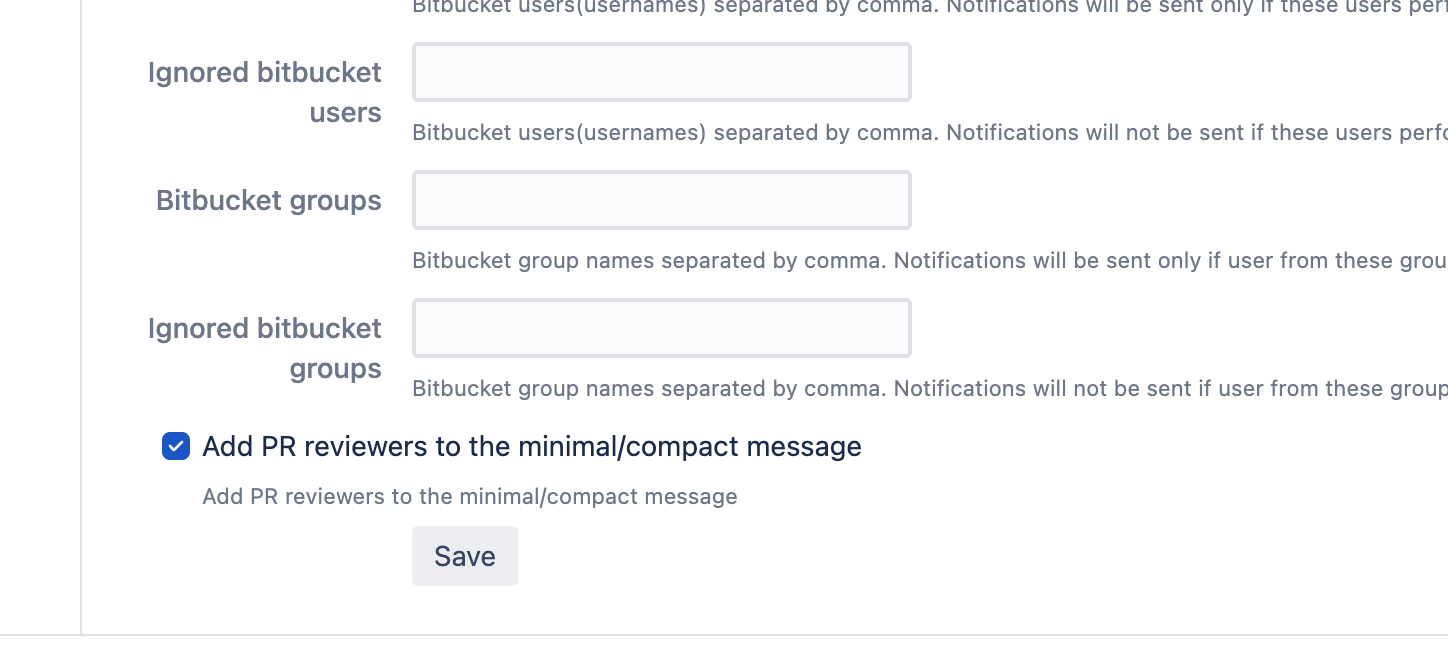1448x668 pixels.
Task: Click blank space right of Bitbucket groups field
Action: coord(1150,200)
